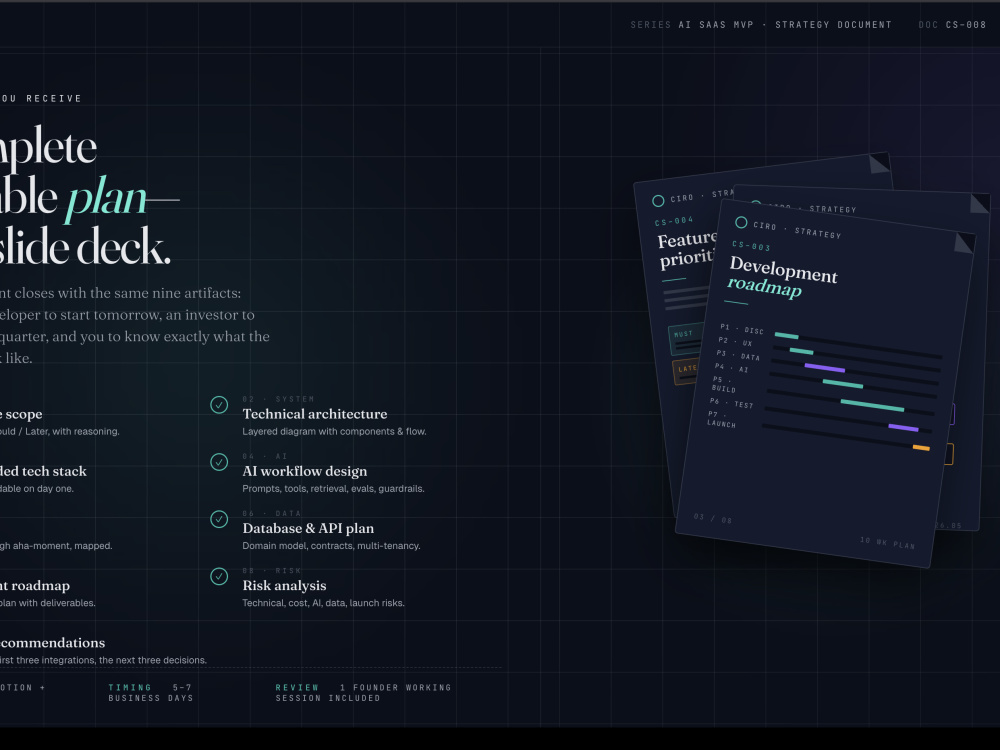Click the orange bar for P7 · LAUNCH
The width and height of the screenshot is (1000, 750).
coord(921,448)
